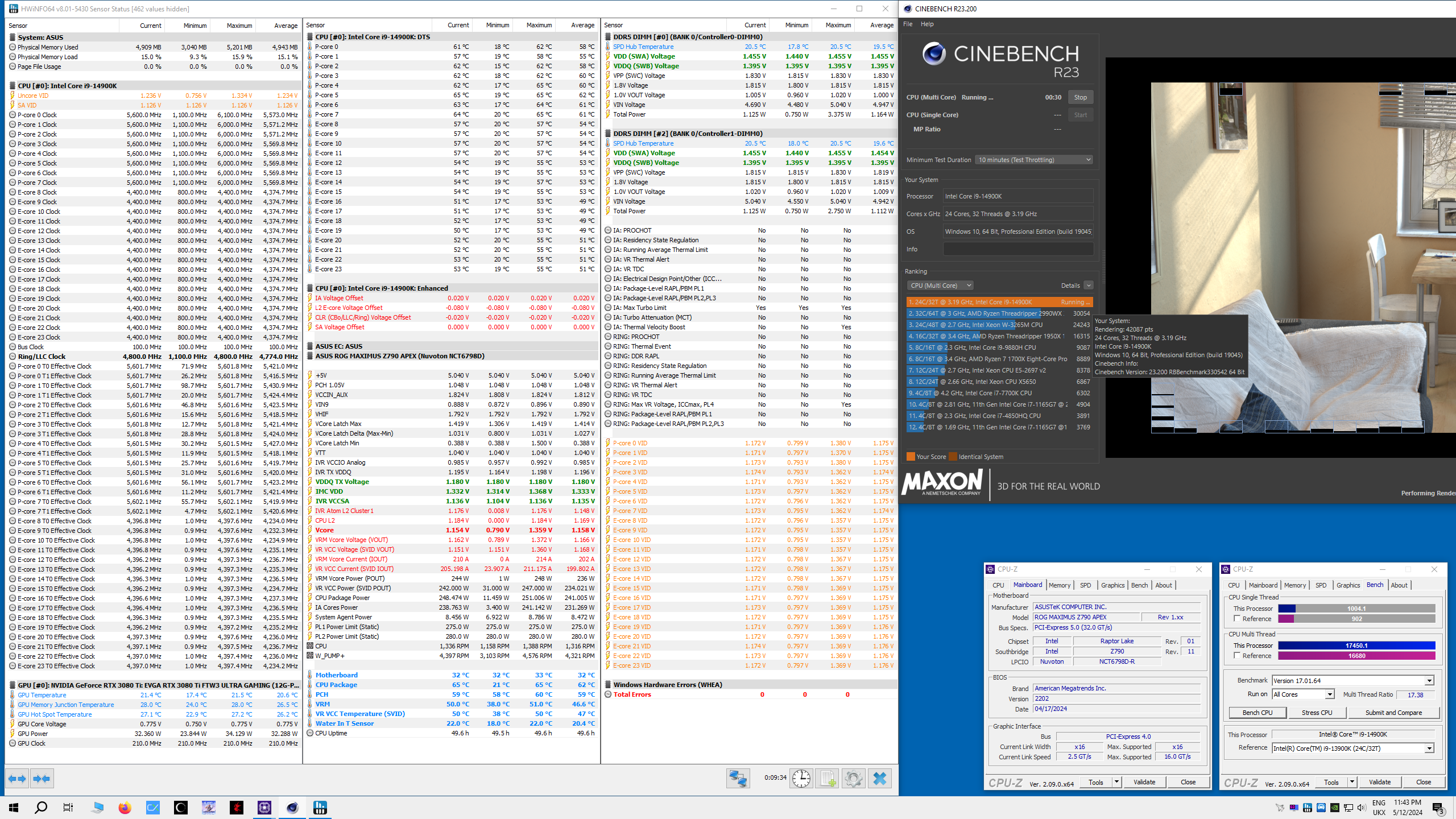Screen dimensions: 1456x819
Task: Click multi thread This Processor 17450.1 bar
Action: (x=1356, y=646)
